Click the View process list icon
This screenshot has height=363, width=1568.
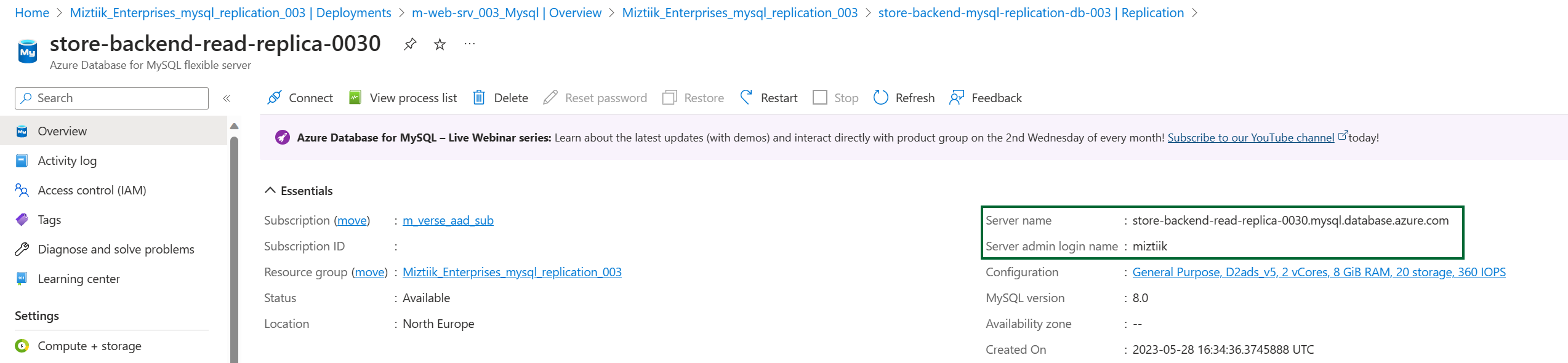pyautogui.click(x=355, y=98)
